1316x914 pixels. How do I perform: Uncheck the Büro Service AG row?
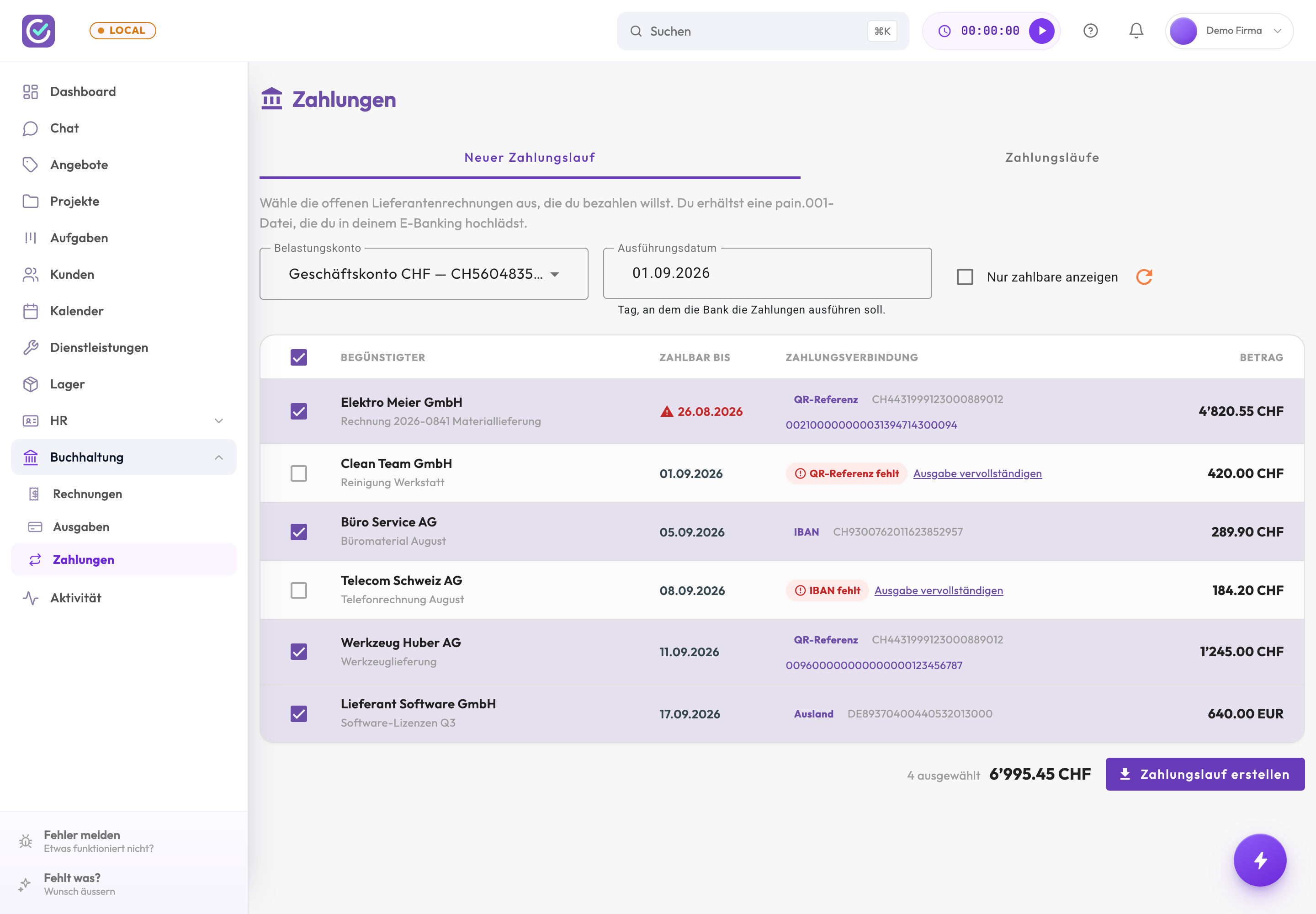tap(299, 532)
